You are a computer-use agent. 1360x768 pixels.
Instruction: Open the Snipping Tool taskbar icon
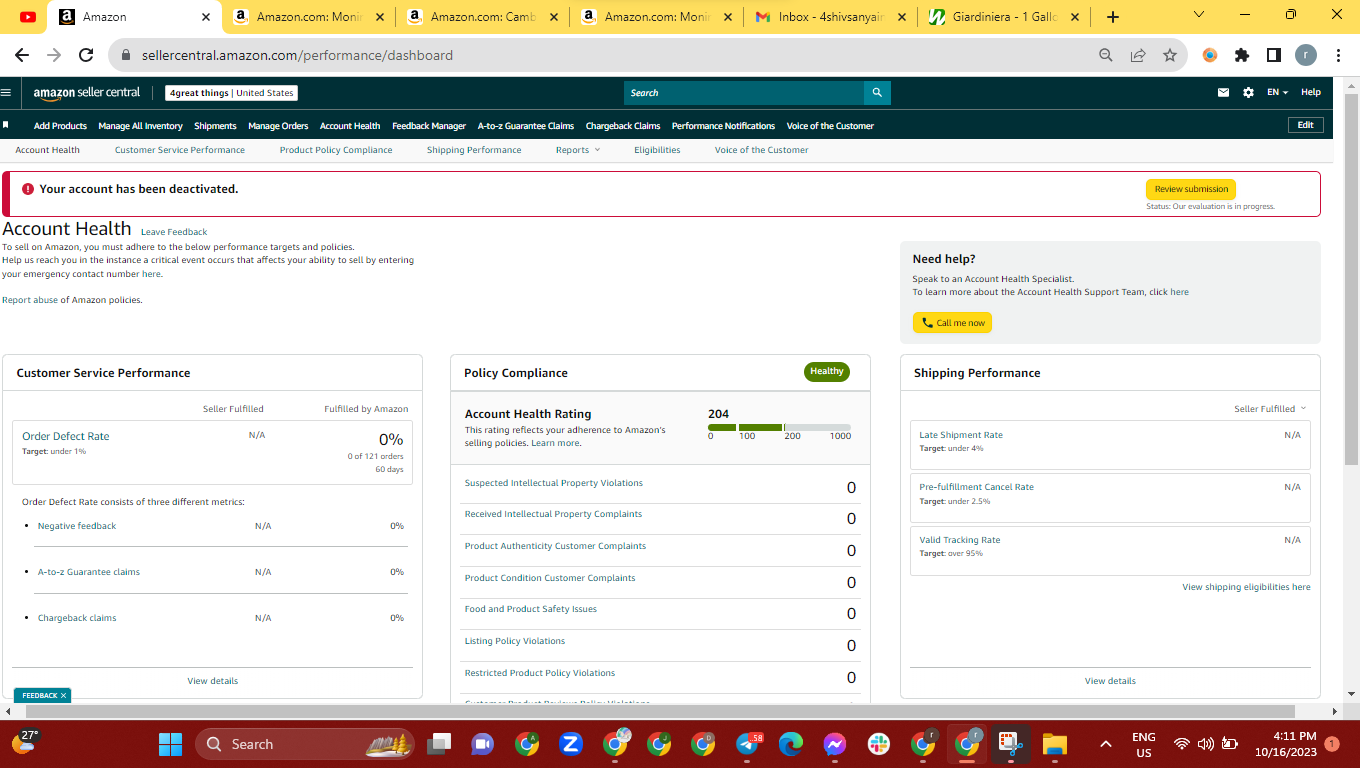1010,744
